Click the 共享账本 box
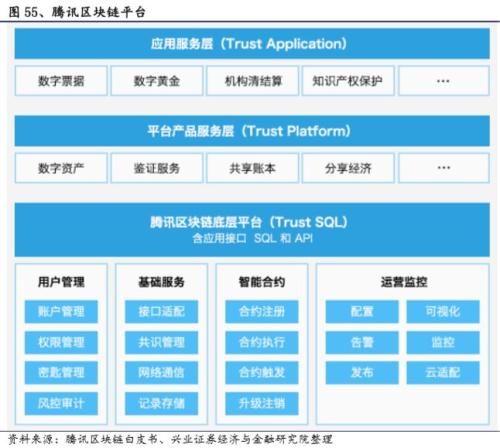This screenshot has width=500, height=448. click(x=252, y=168)
